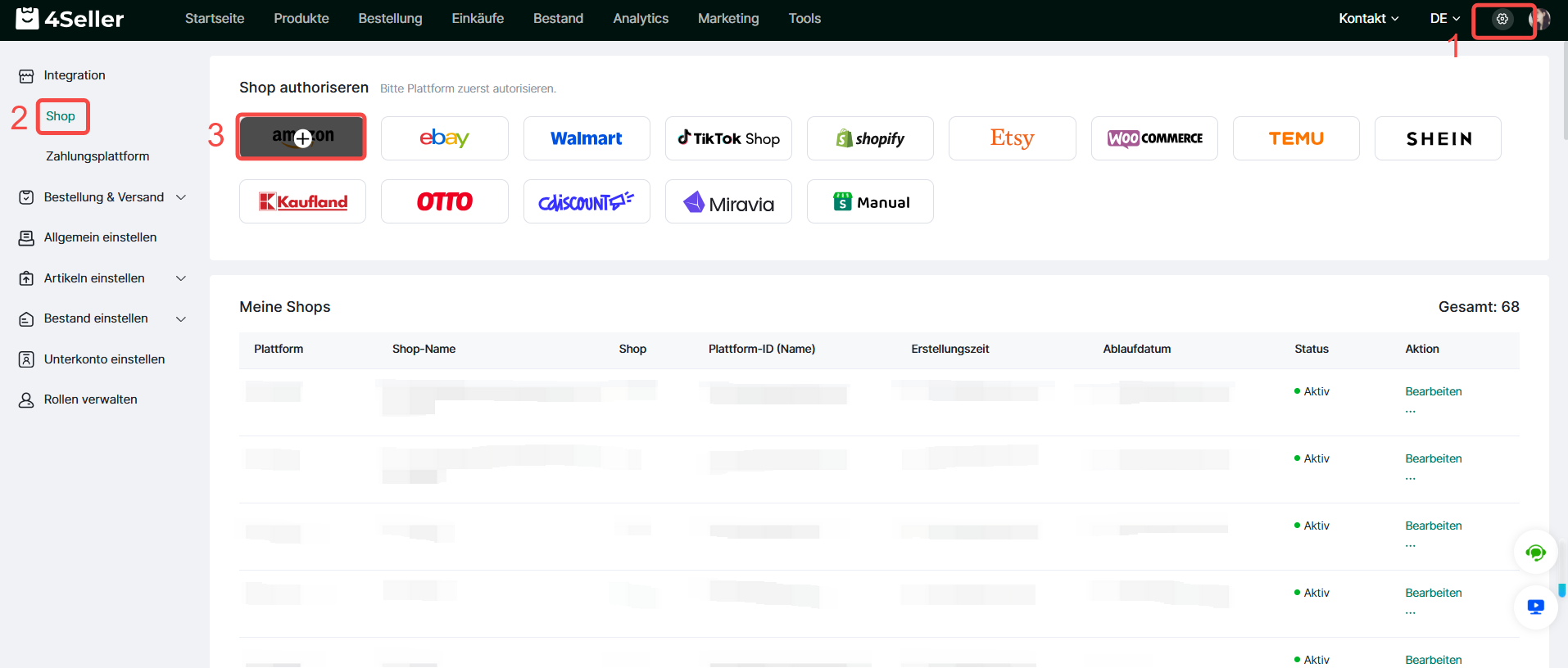Go to the Analytics menu
The height and width of the screenshot is (668, 1568).
click(x=641, y=19)
